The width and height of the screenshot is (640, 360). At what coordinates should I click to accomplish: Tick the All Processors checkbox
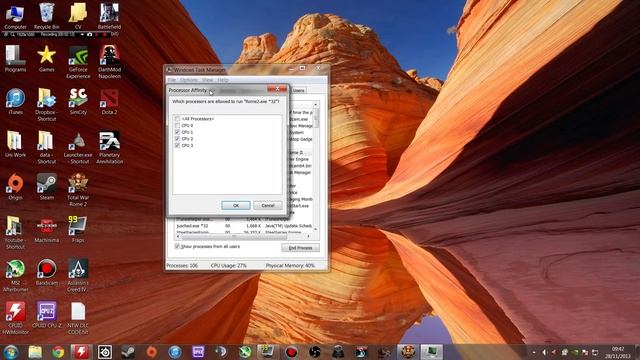coord(177,119)
